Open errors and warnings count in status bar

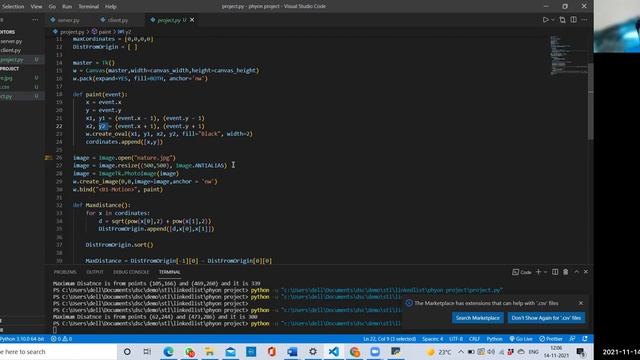pos(61,339)
